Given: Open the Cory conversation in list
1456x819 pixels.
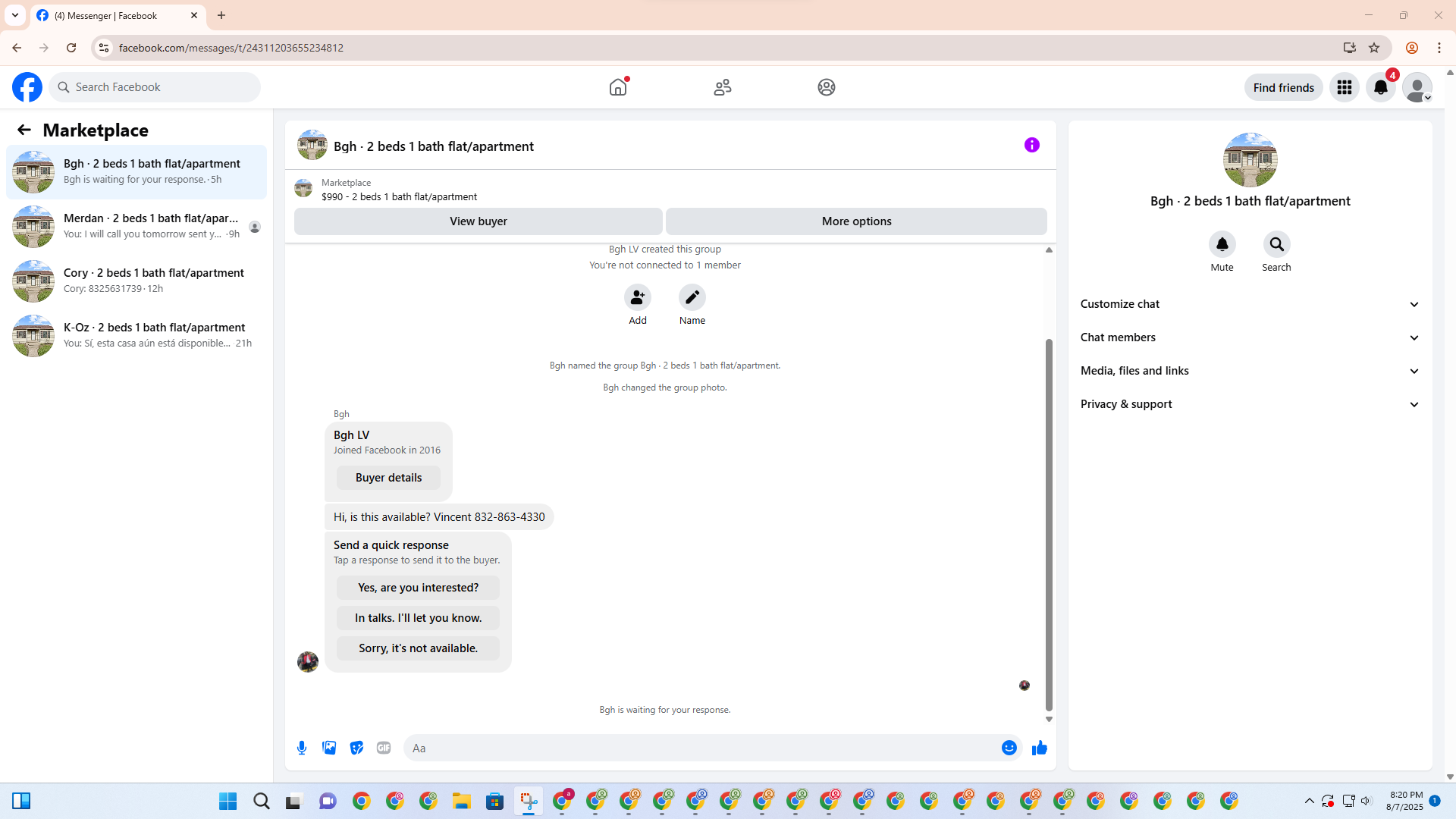Looking at the screenshot, I should [136, 281].
